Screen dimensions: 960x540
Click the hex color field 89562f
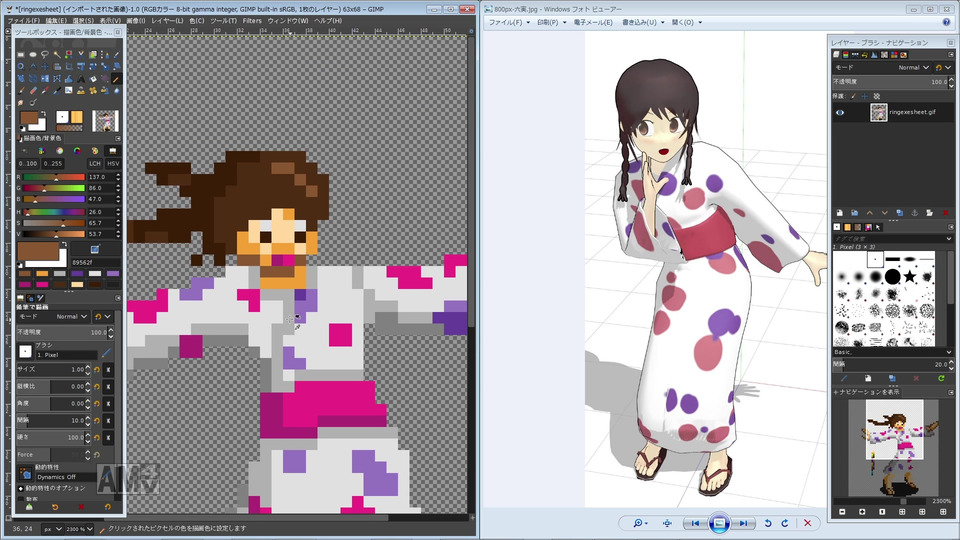pyautogui.click(x=95, y=262)
